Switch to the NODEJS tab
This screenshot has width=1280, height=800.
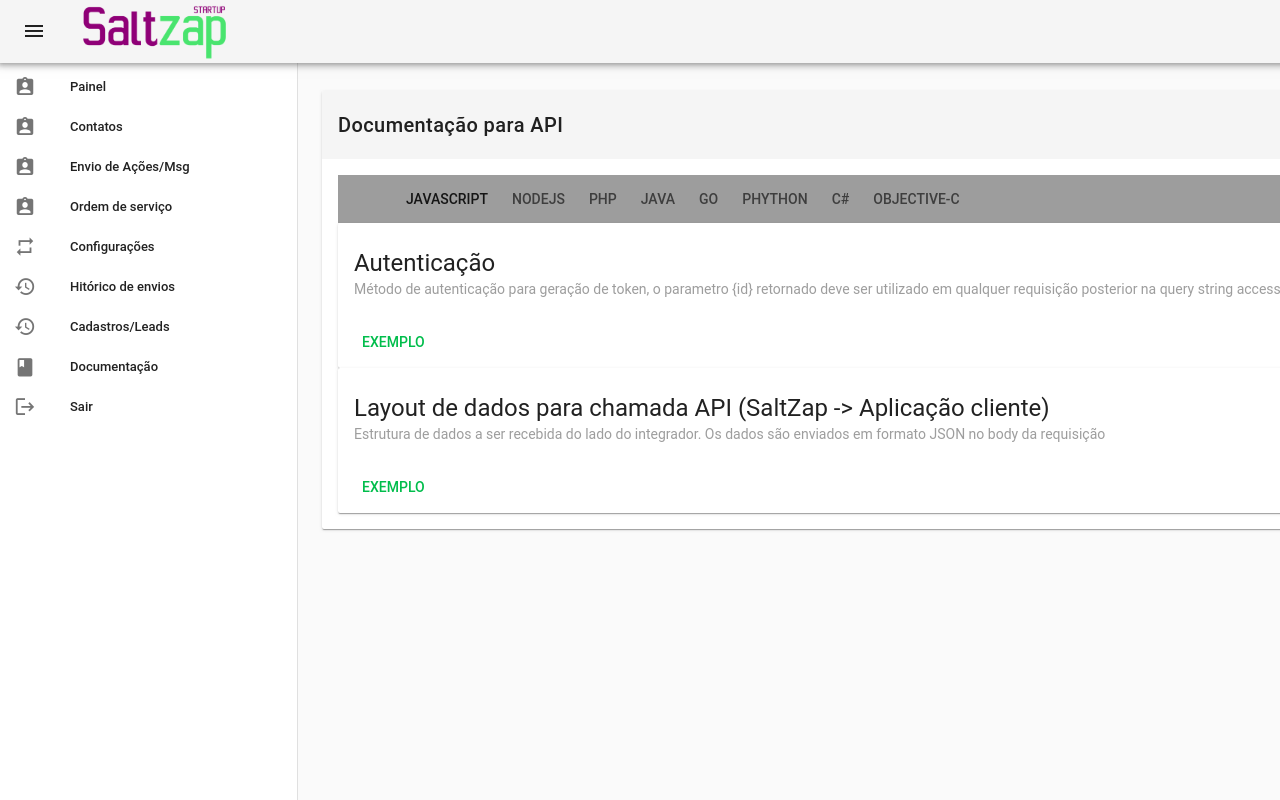538,199
